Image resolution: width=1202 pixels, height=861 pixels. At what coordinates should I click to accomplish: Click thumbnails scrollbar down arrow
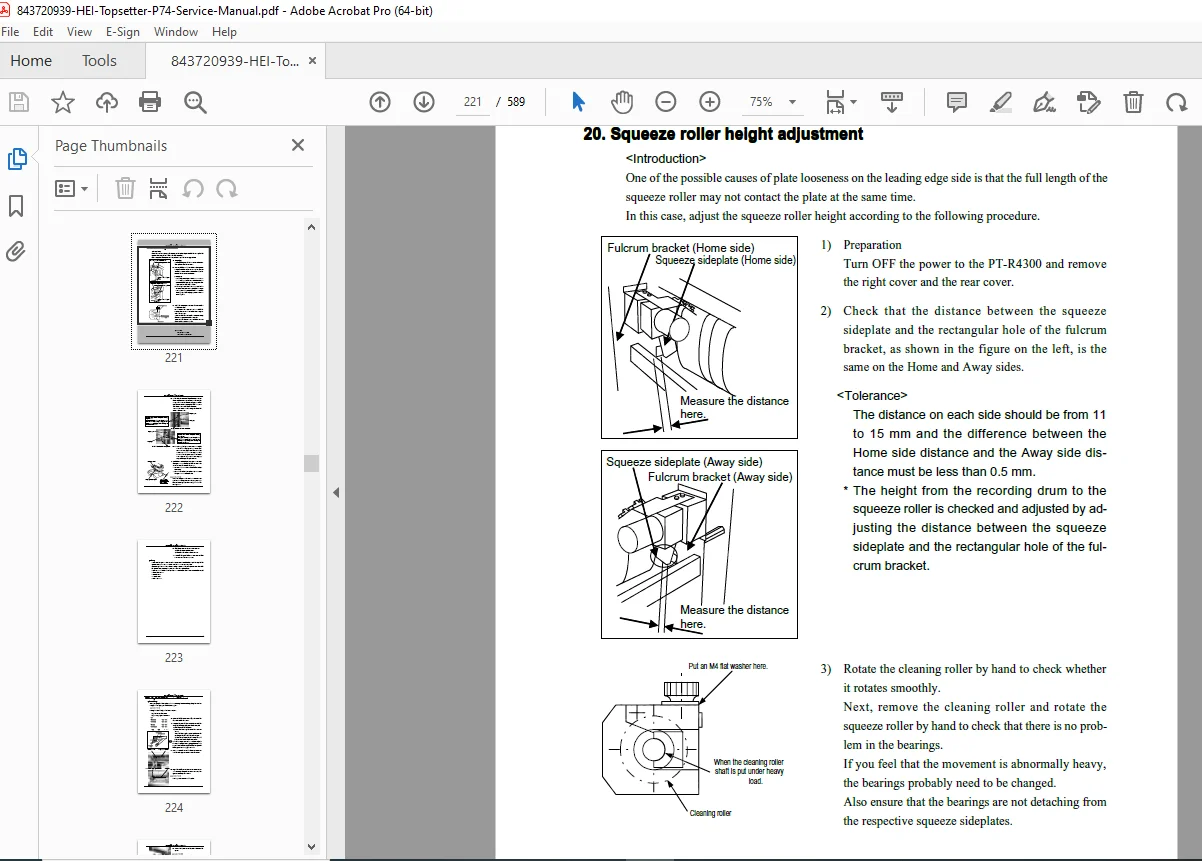[311, 848]
